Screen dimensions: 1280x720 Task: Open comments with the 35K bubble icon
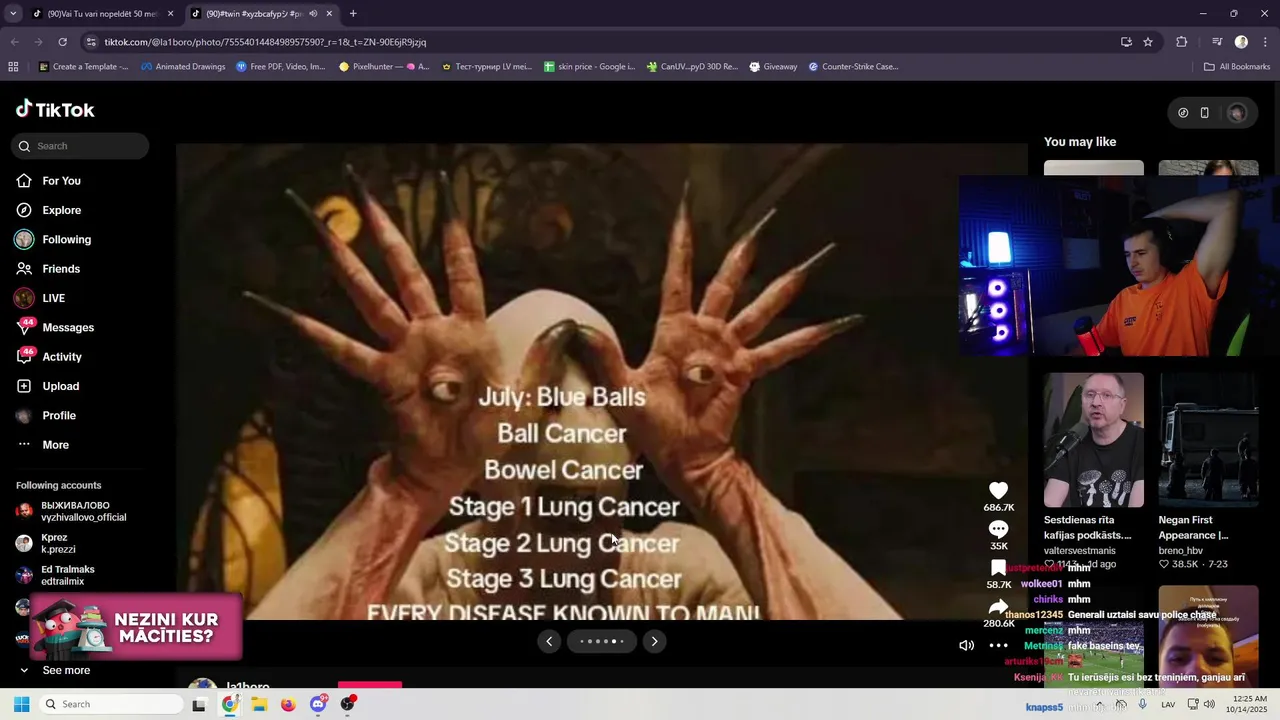998,529
